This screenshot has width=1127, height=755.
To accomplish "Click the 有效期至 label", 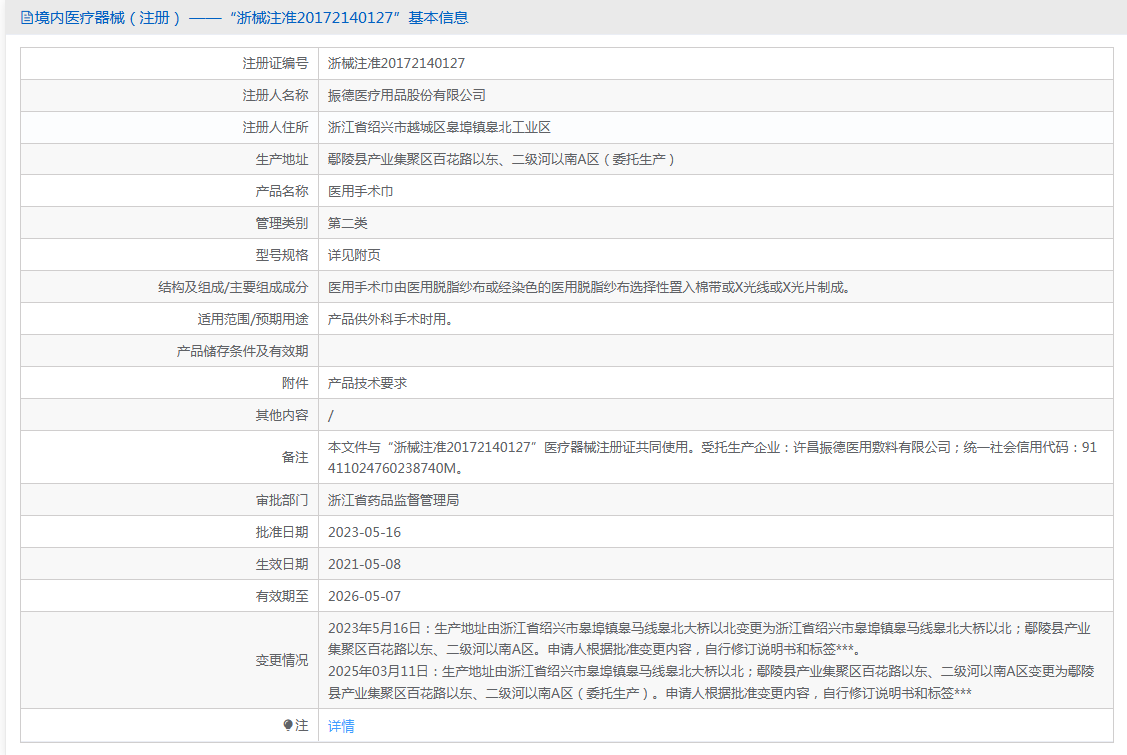I will 282,597.
